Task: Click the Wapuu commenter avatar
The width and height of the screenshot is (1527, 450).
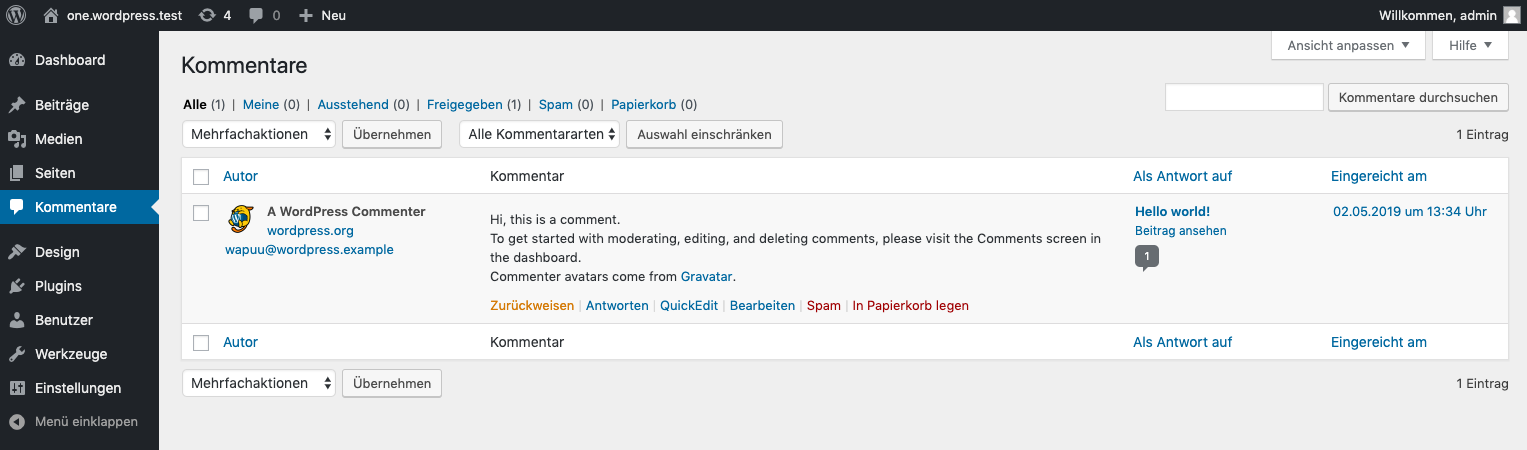Action: coord(241,219)
